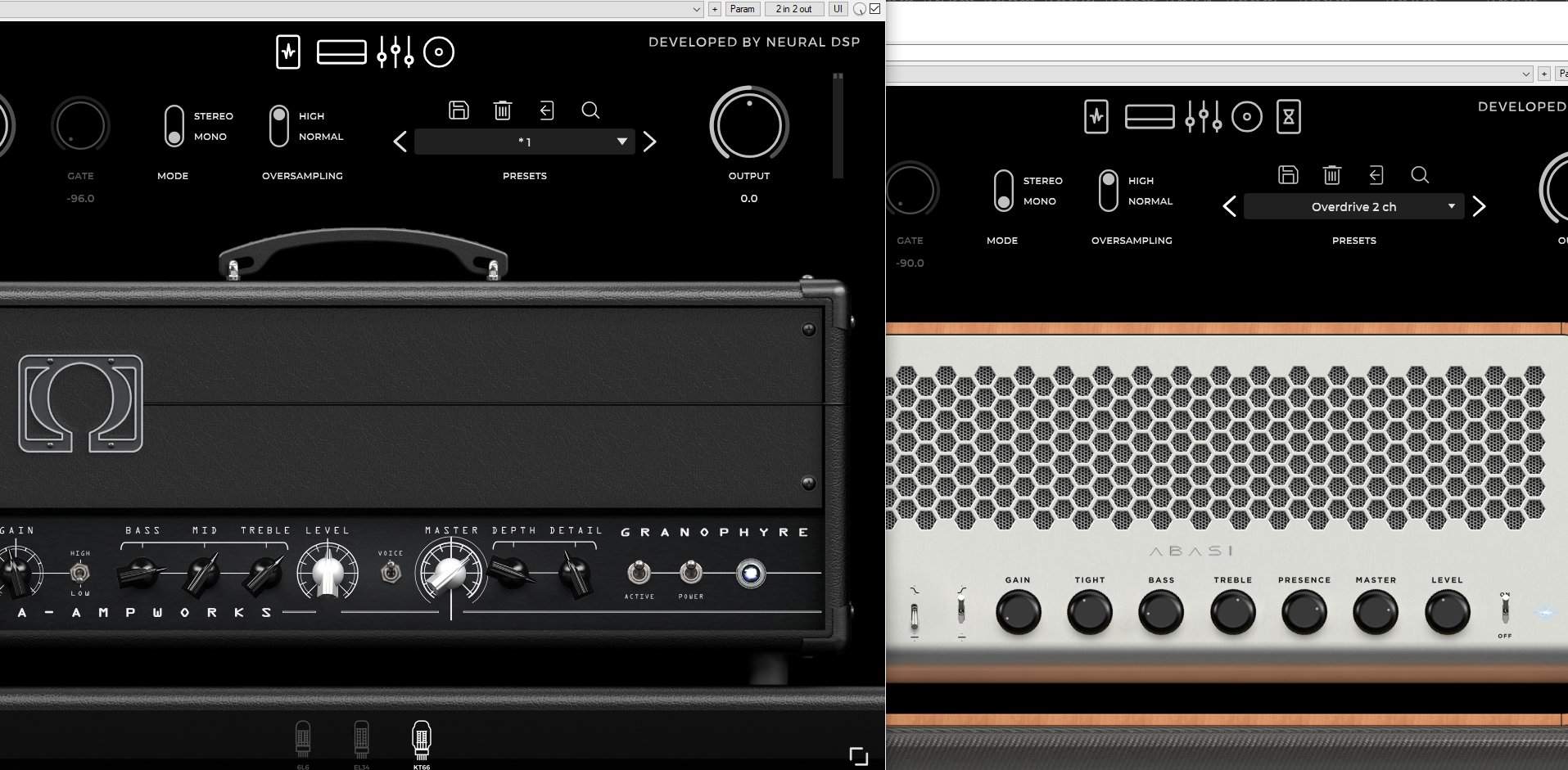Click the Depth knob on Granophyre amp
1568x770 pixels.
pos(512,571)
